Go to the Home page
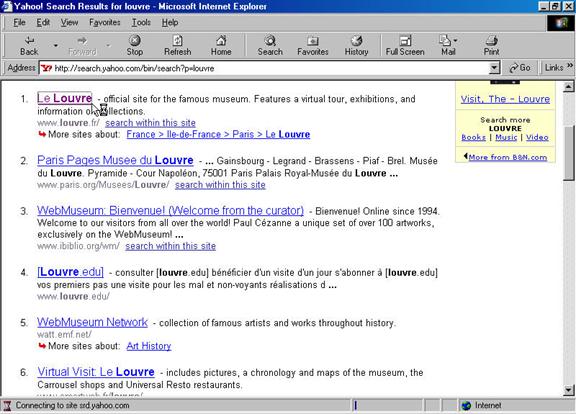The width and height of the screenshot is (576, 414). tap(221, 46)
